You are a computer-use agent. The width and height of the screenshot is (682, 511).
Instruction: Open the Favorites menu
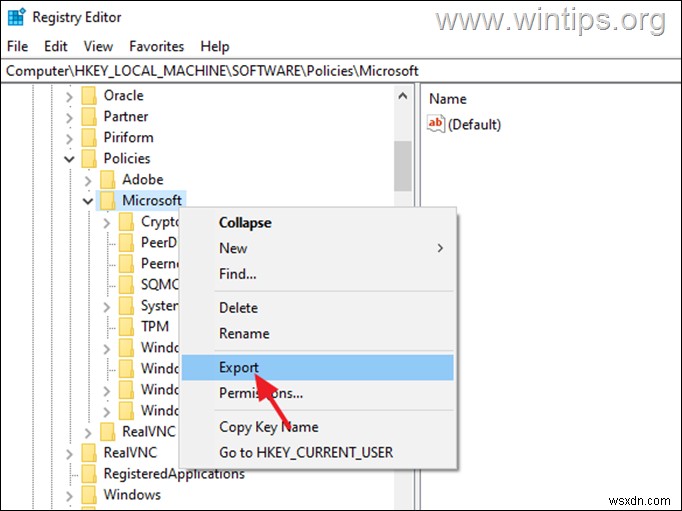157,46
